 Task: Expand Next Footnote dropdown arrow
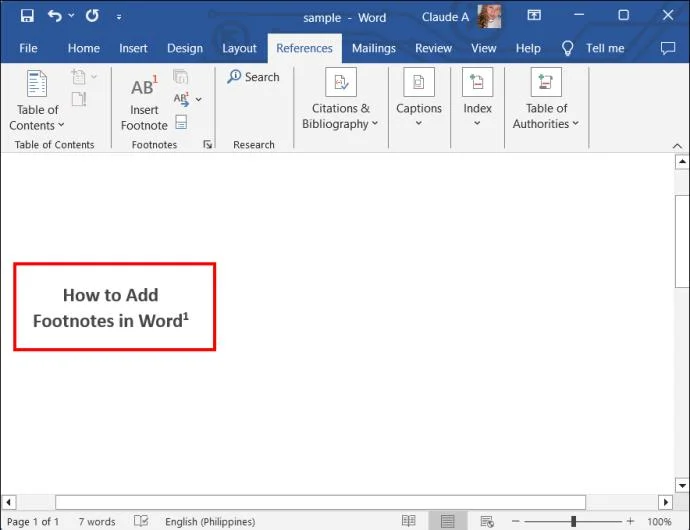(x=199, y=99)
